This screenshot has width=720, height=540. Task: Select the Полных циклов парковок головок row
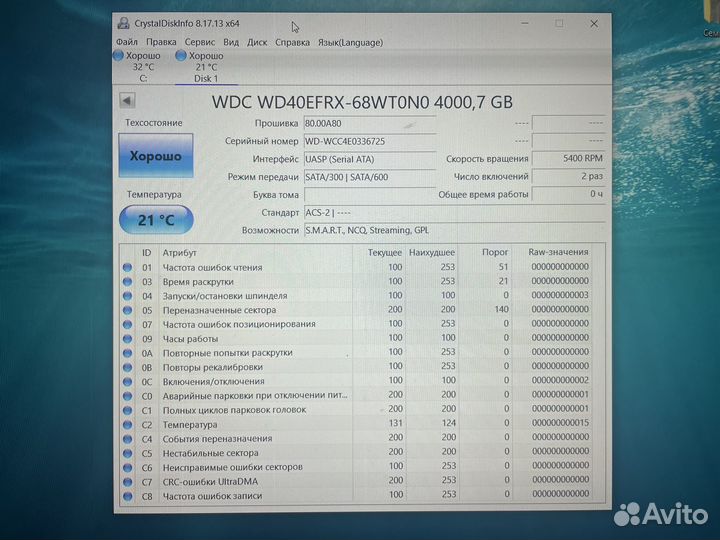356,410
